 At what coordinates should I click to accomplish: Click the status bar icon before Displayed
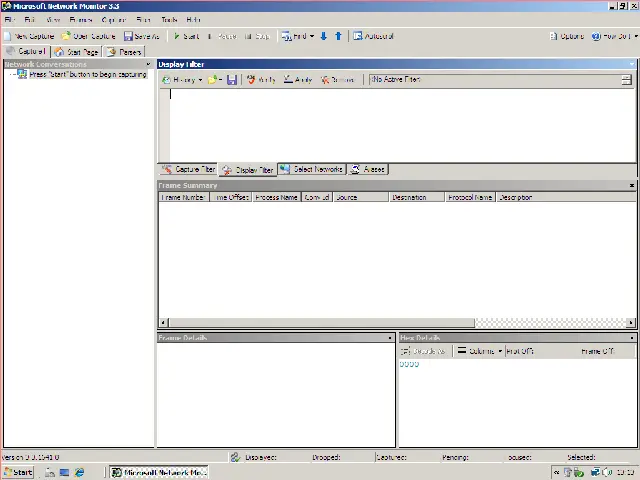tap(235, 458)
